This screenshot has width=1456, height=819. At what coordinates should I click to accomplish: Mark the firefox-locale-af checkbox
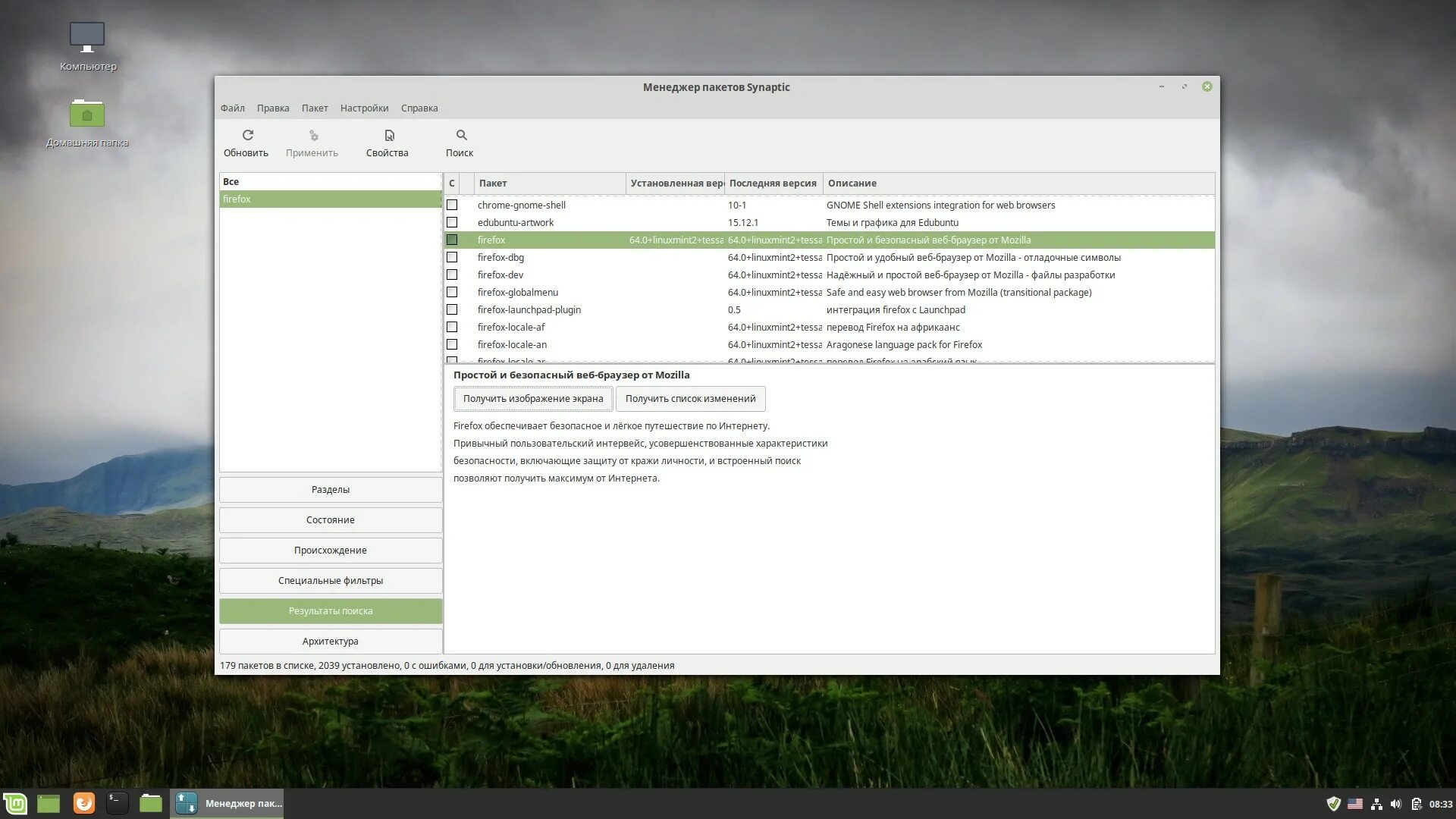[452, 327]
